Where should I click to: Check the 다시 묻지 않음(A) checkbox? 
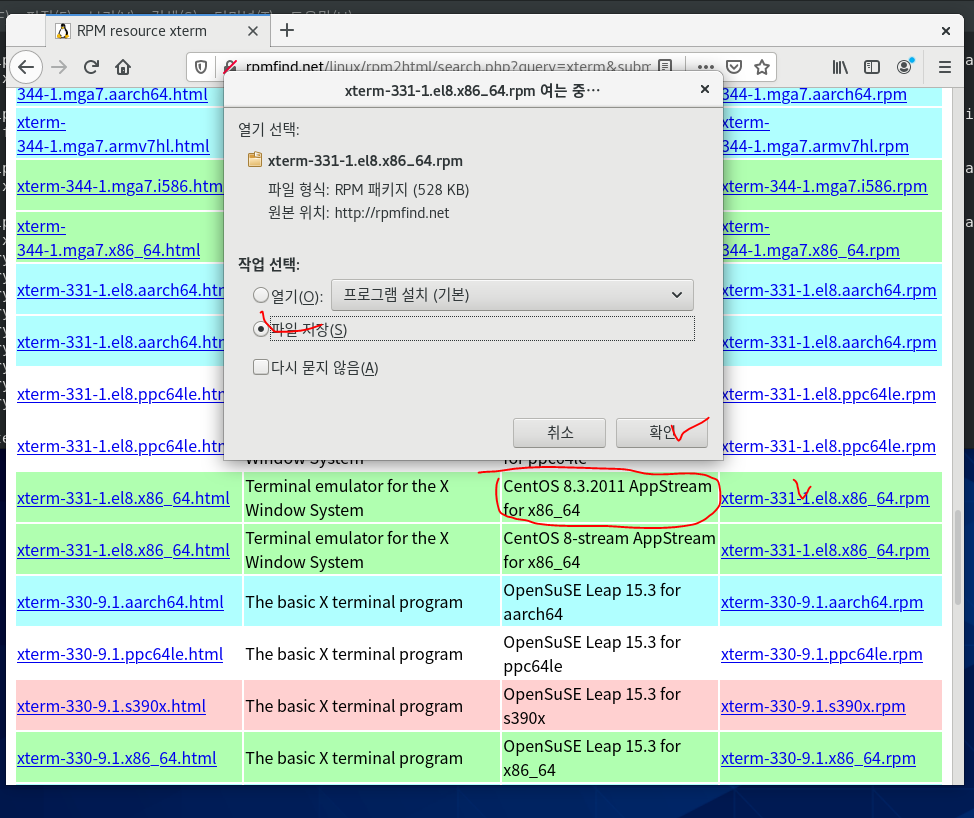click(x=261, y=367)
